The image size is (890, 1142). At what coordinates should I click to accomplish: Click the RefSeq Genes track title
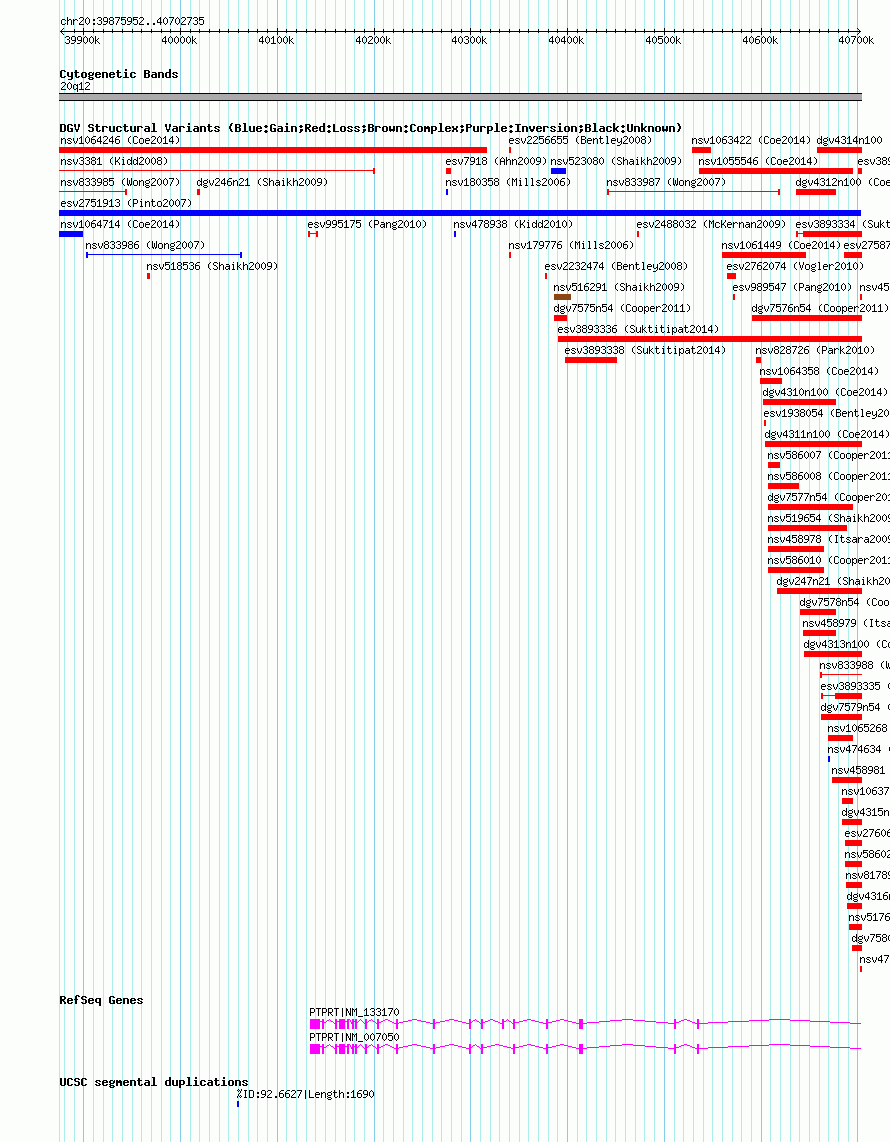101,1000
